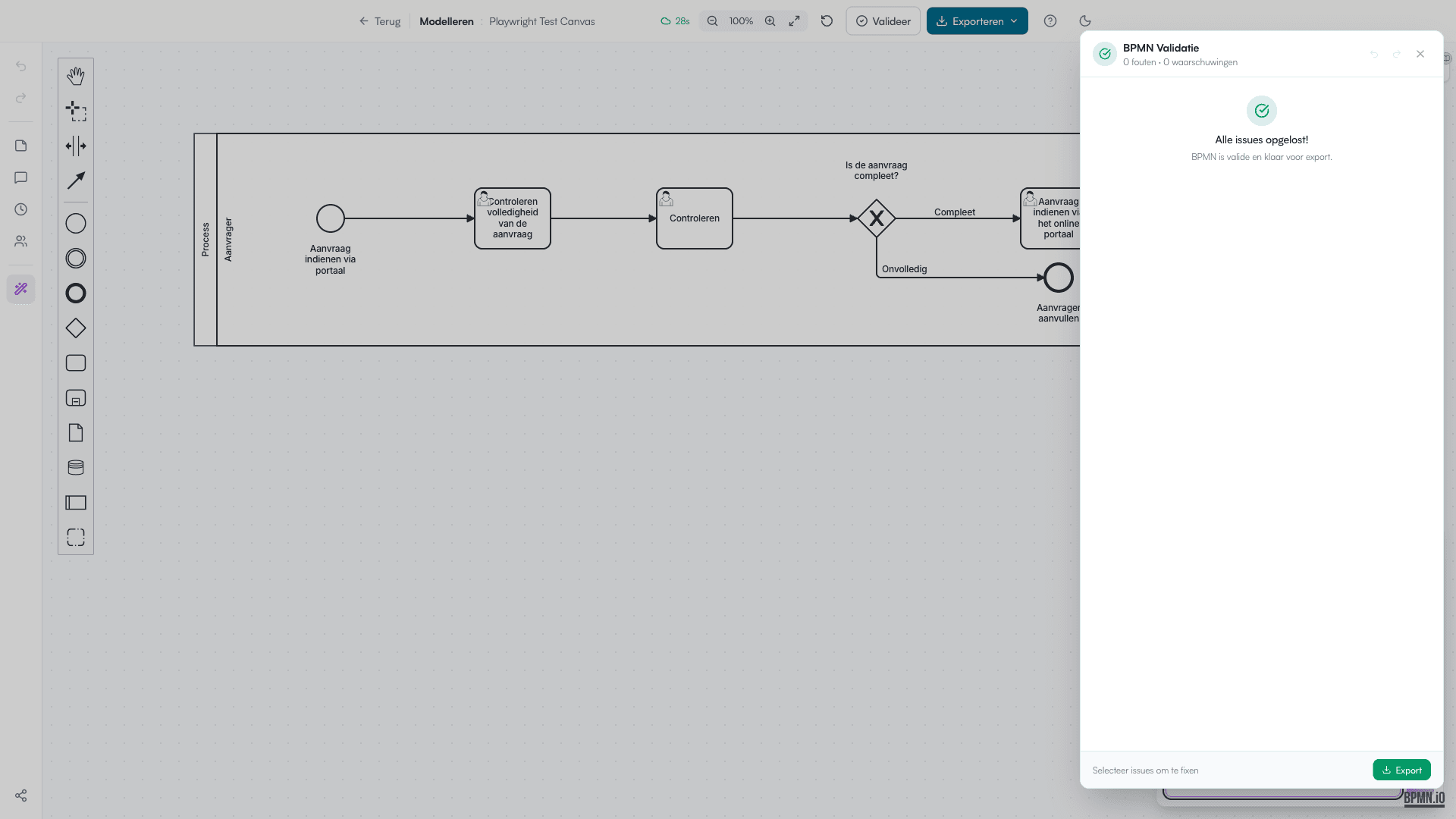The width and height of the screenshot is (1456, 819).
Task: Create a pool participant element
Action: pyautogui.click(x=76, y=503)
